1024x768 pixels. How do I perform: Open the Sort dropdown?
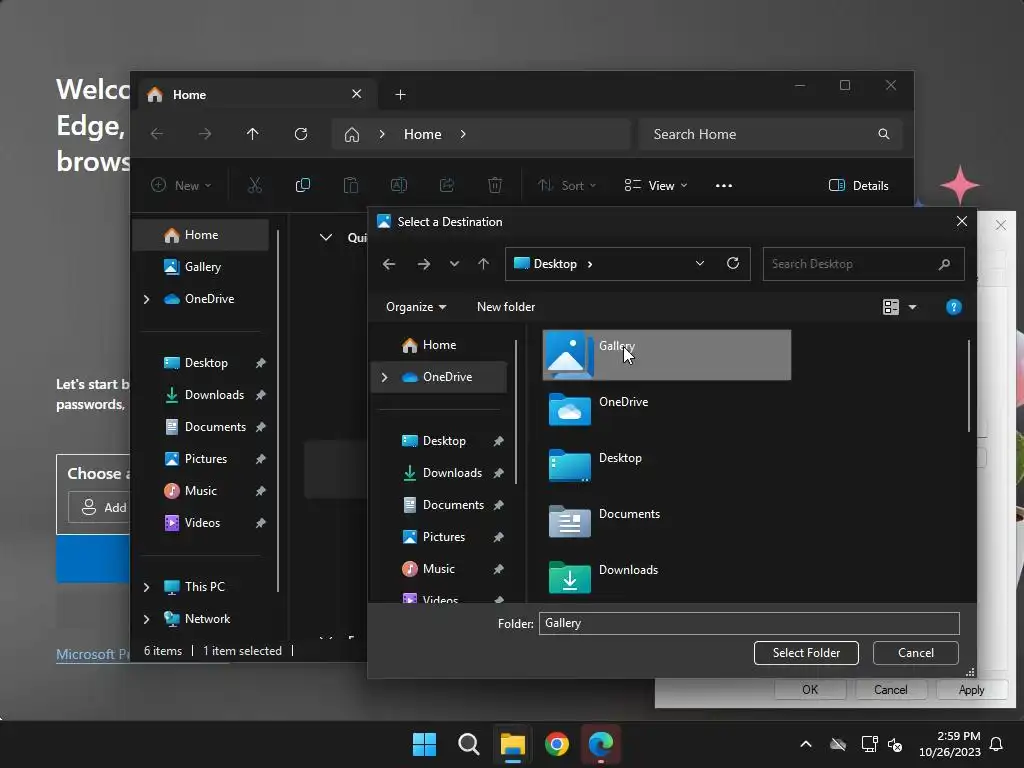point(567,185)
